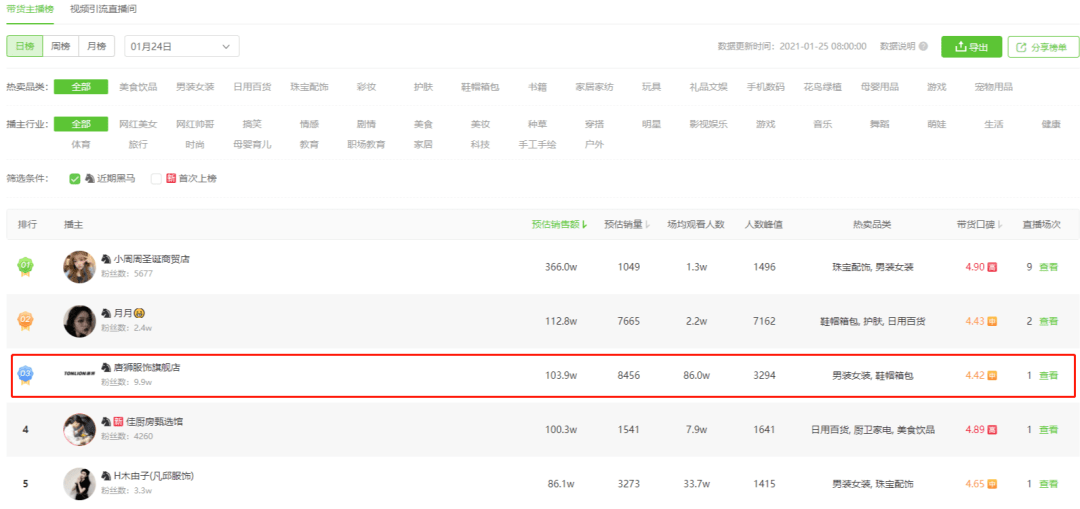Enable the 首次上榜 filter checkbox
The width and height of the screenshot is (1080, 509).
click(x=156, y=179)
